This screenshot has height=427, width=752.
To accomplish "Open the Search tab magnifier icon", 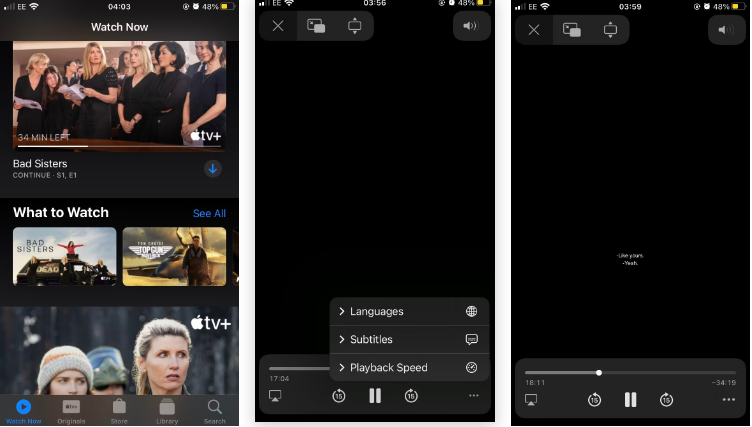I will 214,409.
